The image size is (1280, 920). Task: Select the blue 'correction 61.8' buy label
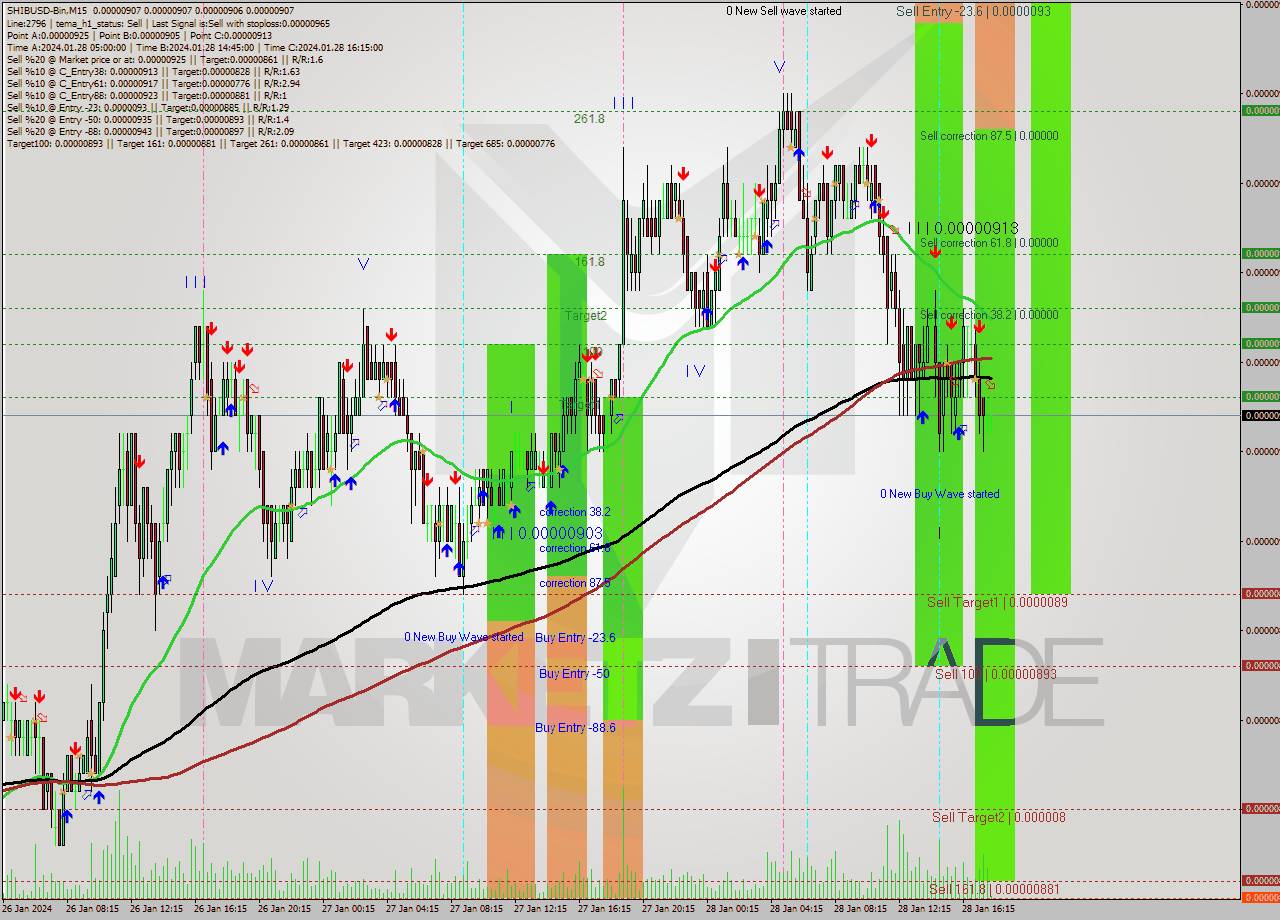click(575, 548)
